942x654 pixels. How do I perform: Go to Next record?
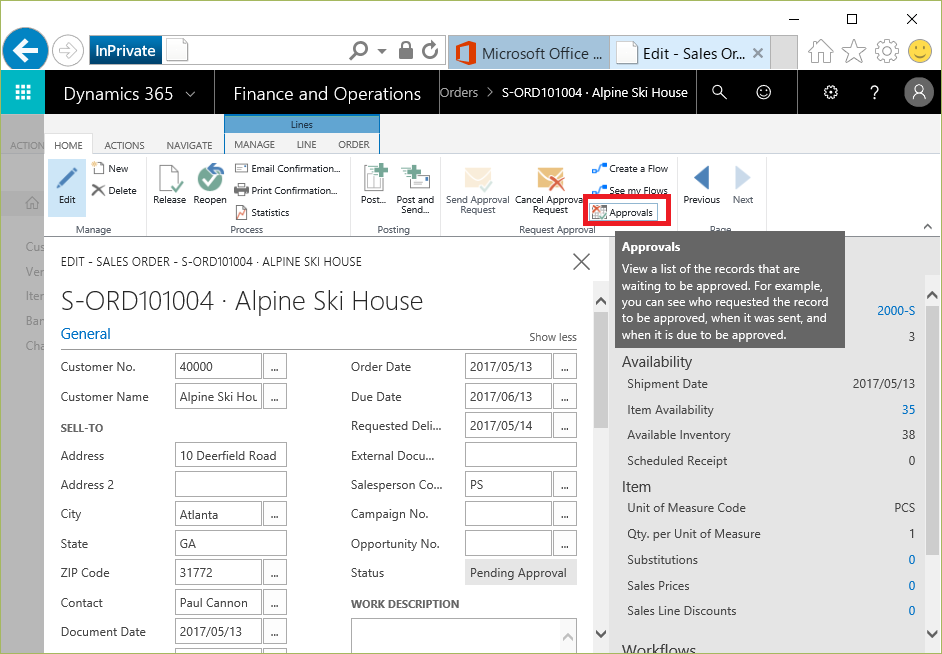coord(743,185)
